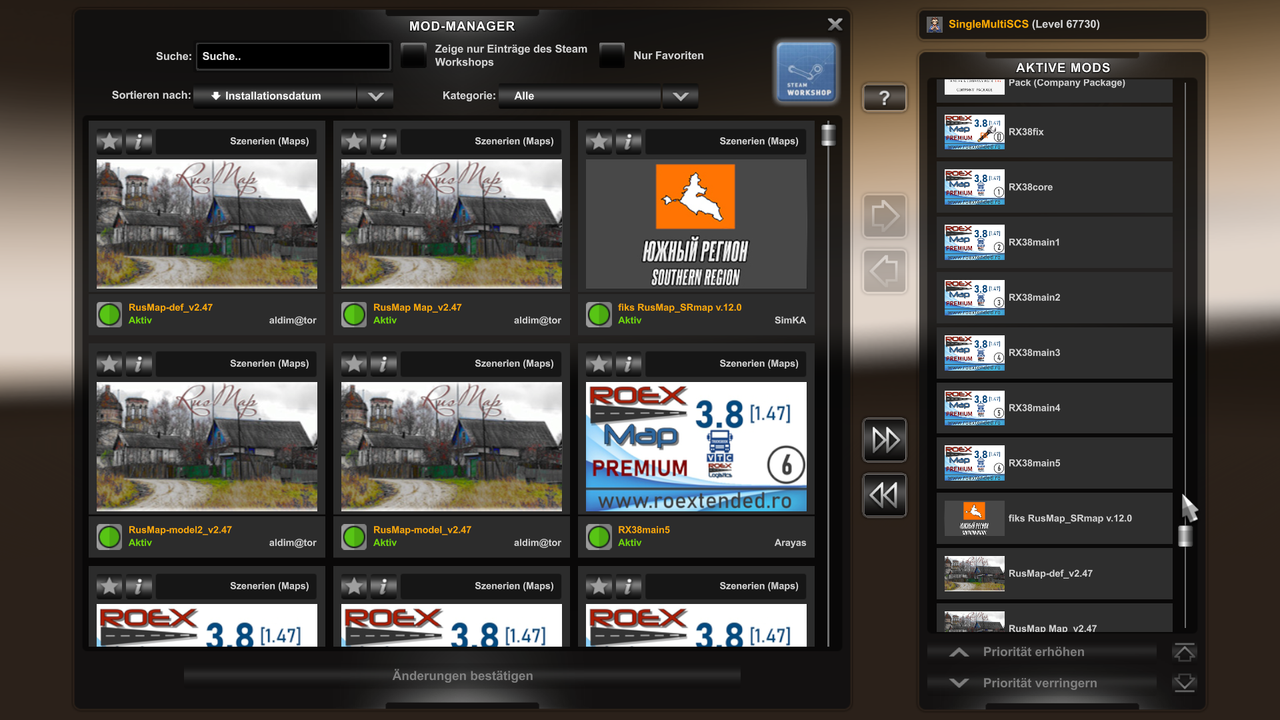The height and width of the screenshot is (720, 1280).
Task: Click move-to-top priority icon
Action: 1184,653
